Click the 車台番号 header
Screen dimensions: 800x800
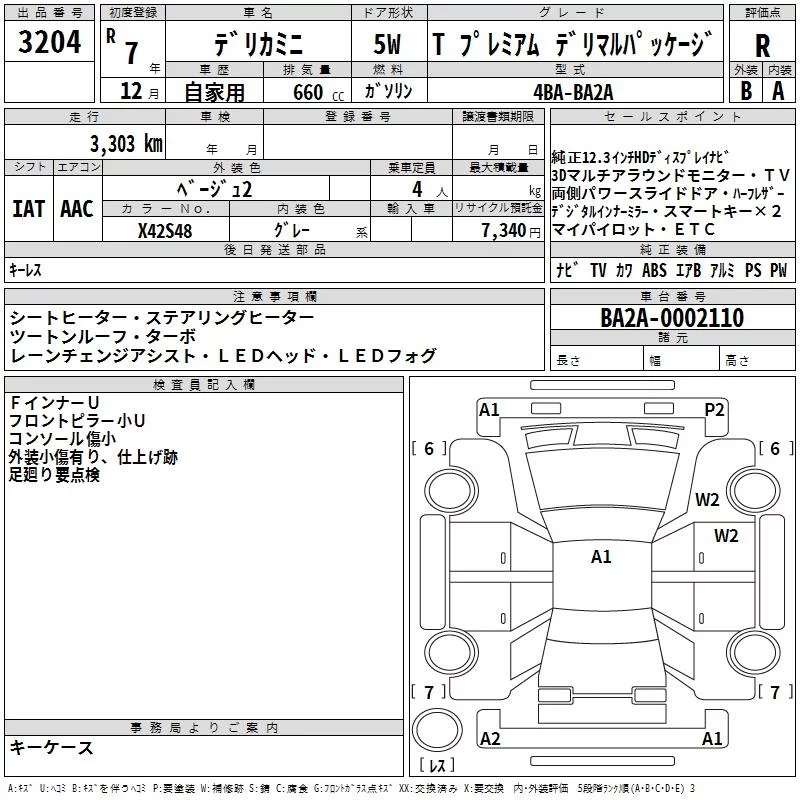[x=672, y=296]
